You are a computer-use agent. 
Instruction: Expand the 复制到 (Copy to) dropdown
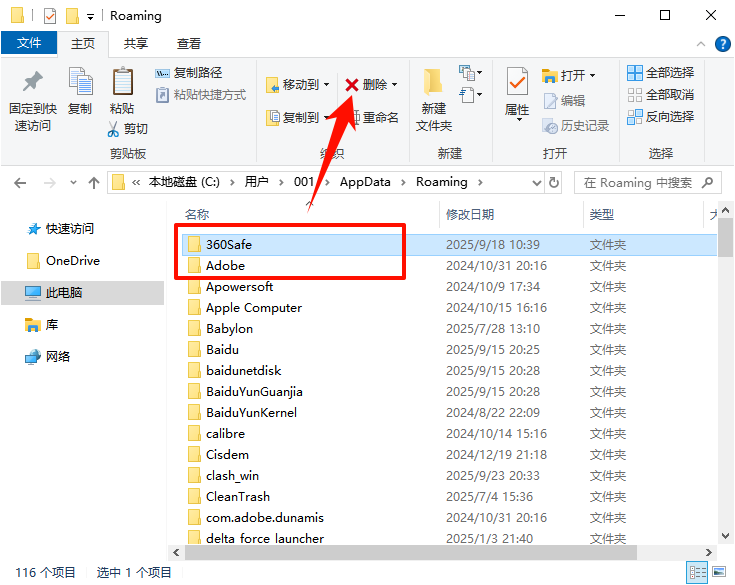point(326,118)
